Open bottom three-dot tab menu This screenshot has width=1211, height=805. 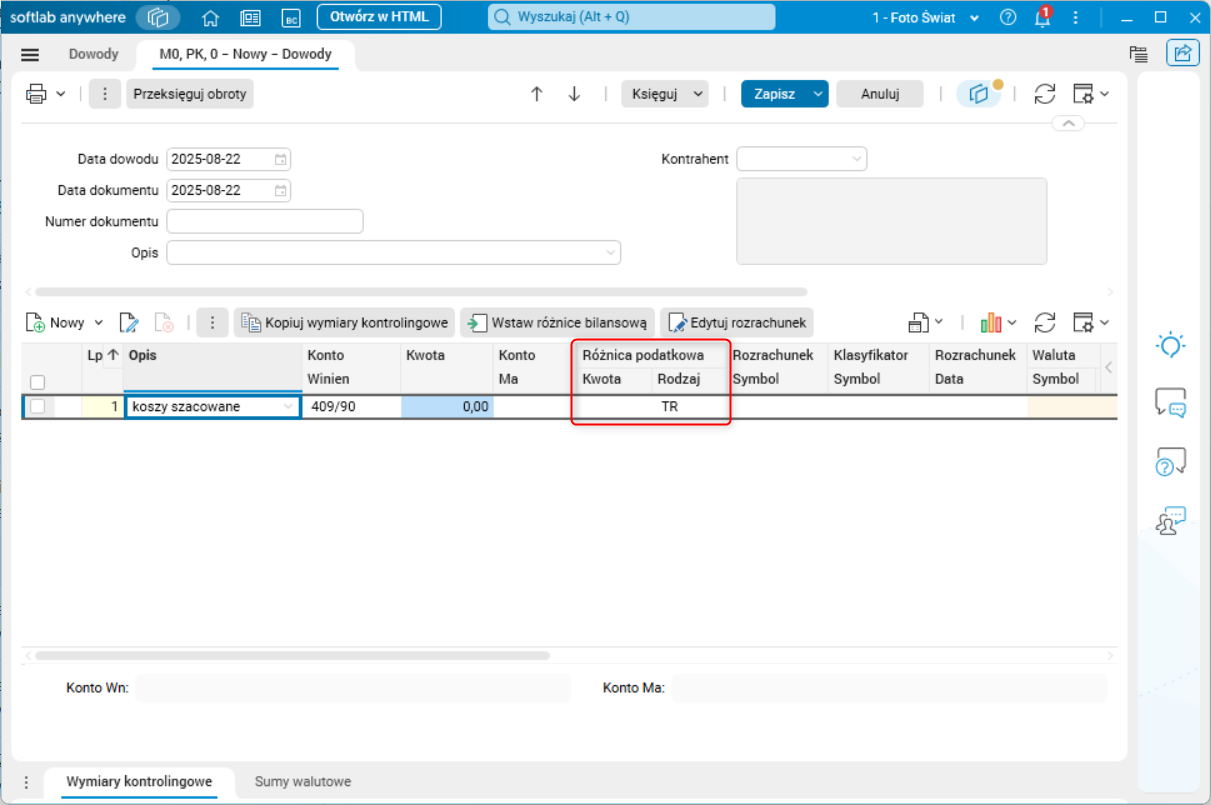coord(27,782)
